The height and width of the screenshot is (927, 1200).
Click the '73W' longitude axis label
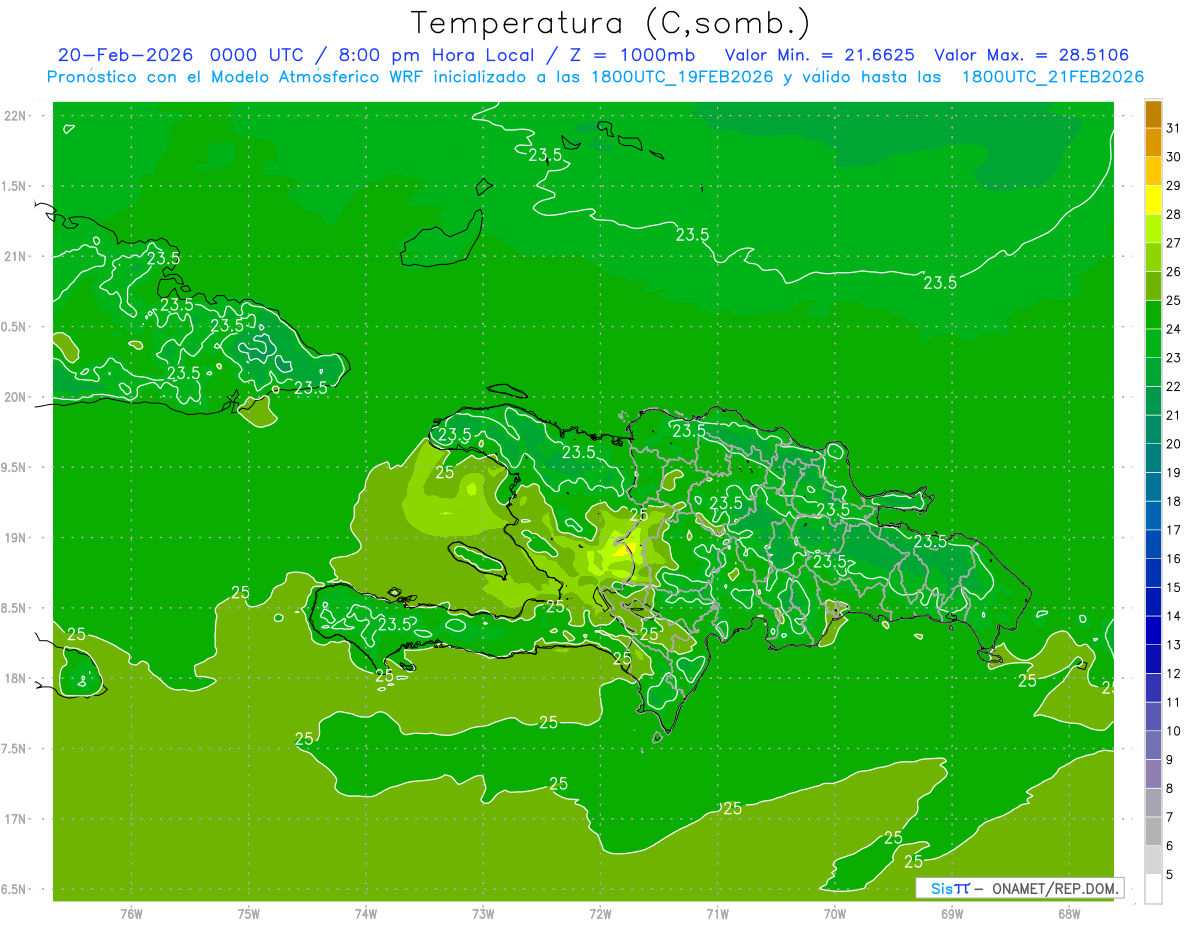coord(483,914)
